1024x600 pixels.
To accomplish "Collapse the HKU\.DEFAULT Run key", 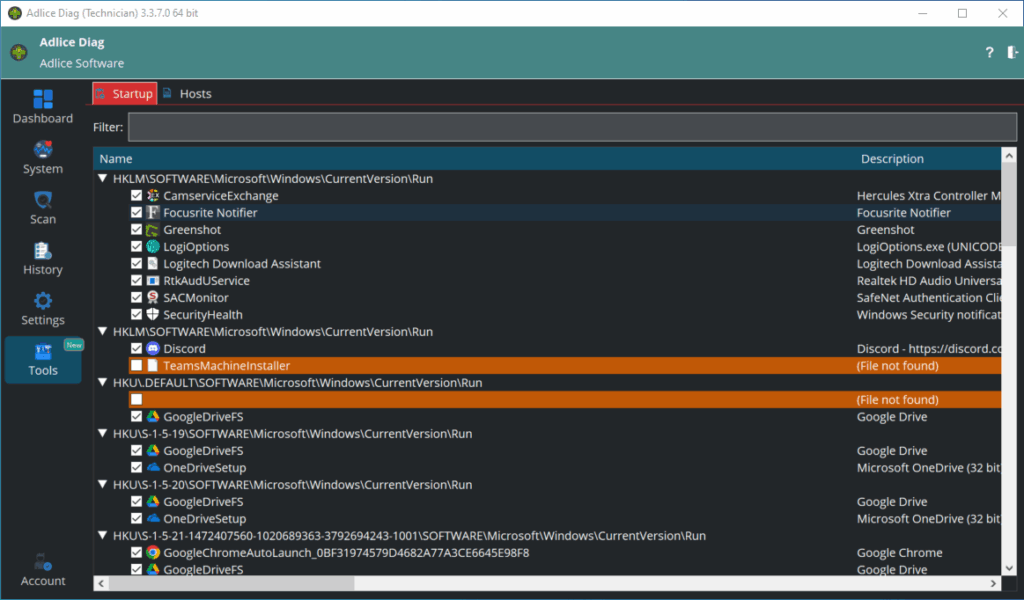I will 104,383.
